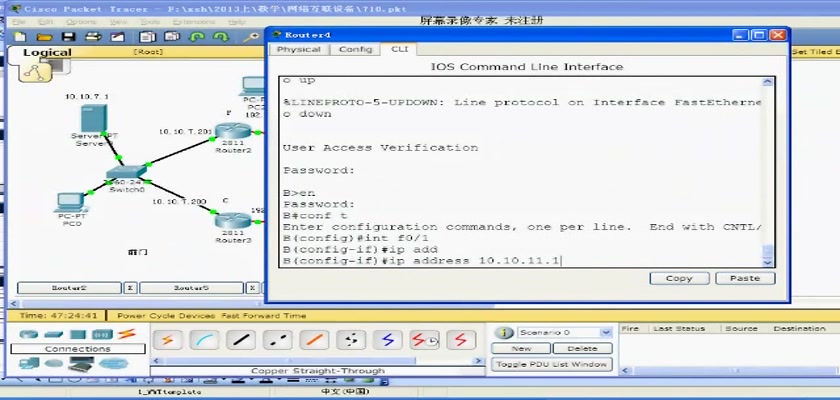This screenshot has width=840, height=400.
Task: Click the Delete scenario button
Action: 582,349
